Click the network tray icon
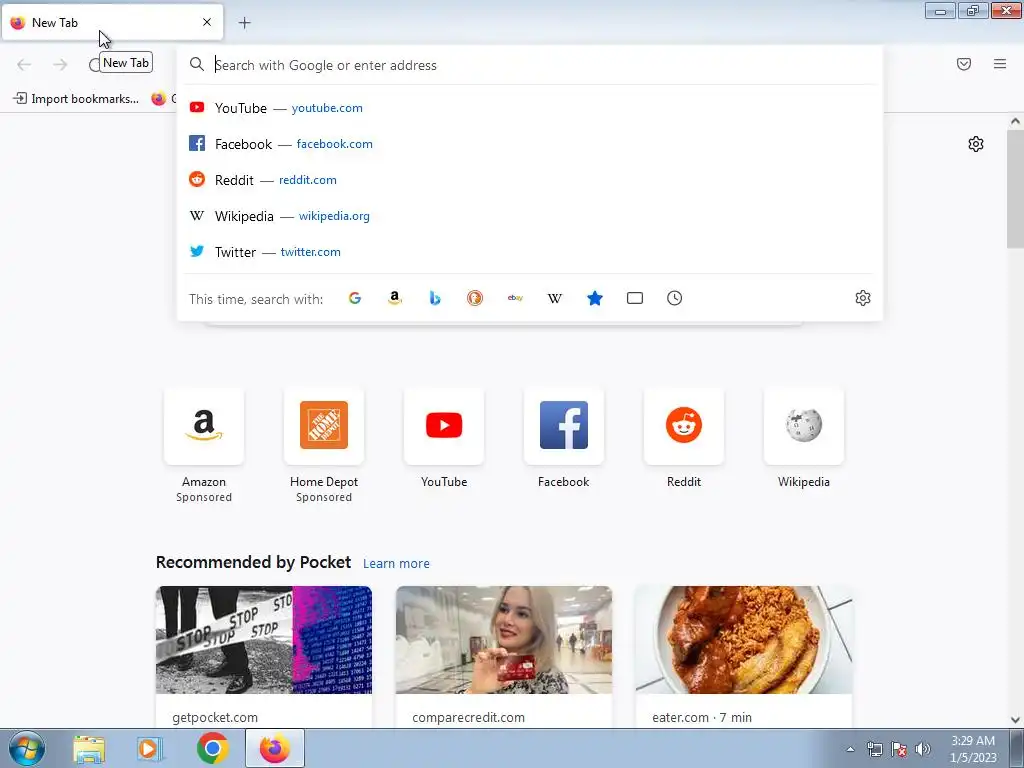Screen dimensions: 1024x768 click(874, 749)
